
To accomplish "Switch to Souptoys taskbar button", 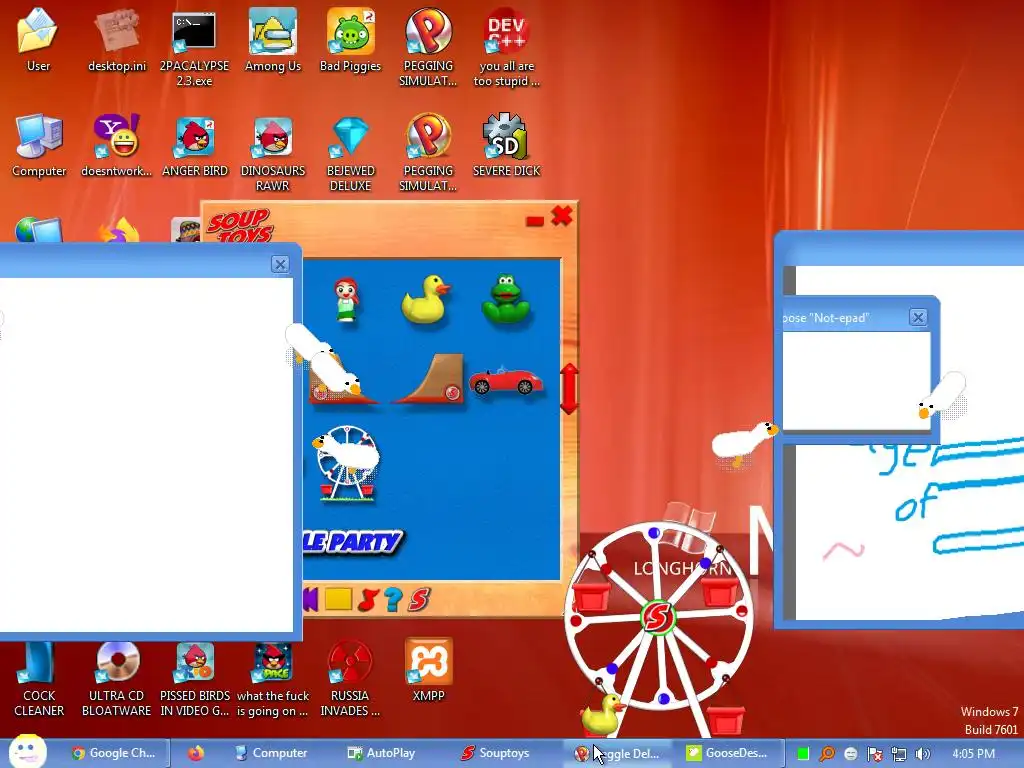I will pyautogui.click(x=494, y=753).
